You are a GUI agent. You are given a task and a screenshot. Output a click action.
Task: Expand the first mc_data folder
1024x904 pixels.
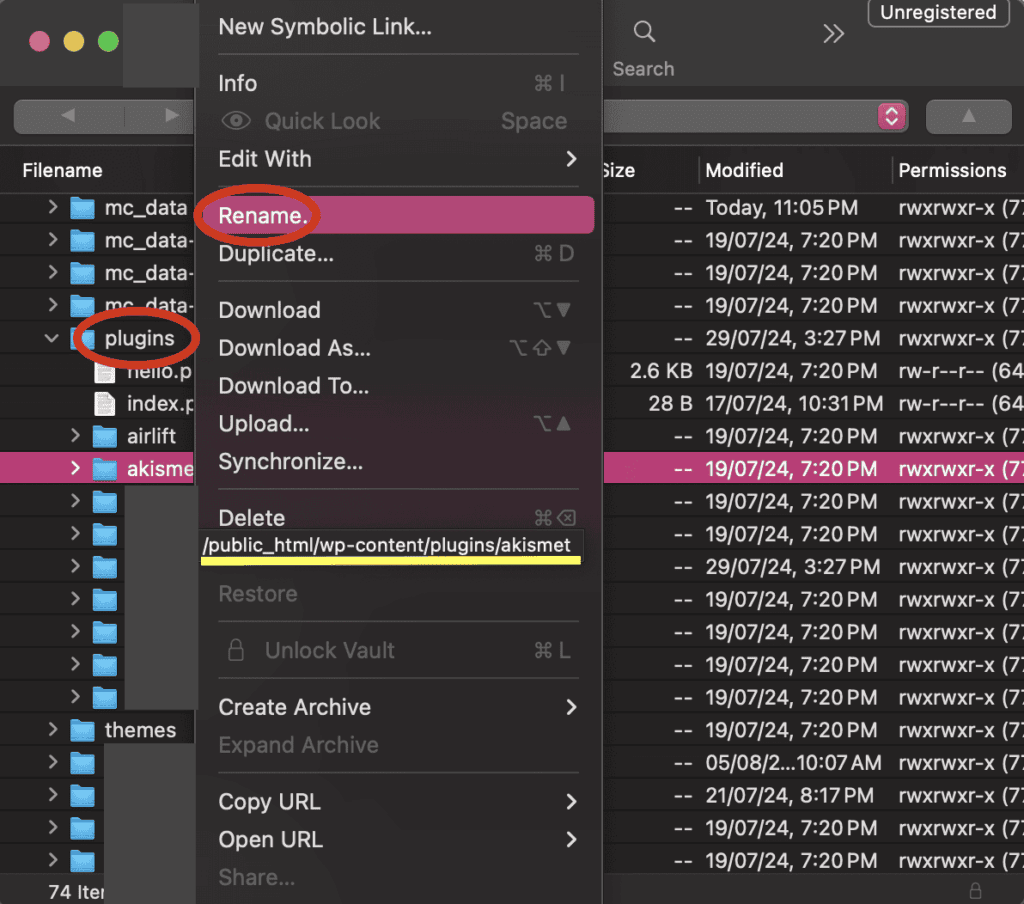click(53, 207)
